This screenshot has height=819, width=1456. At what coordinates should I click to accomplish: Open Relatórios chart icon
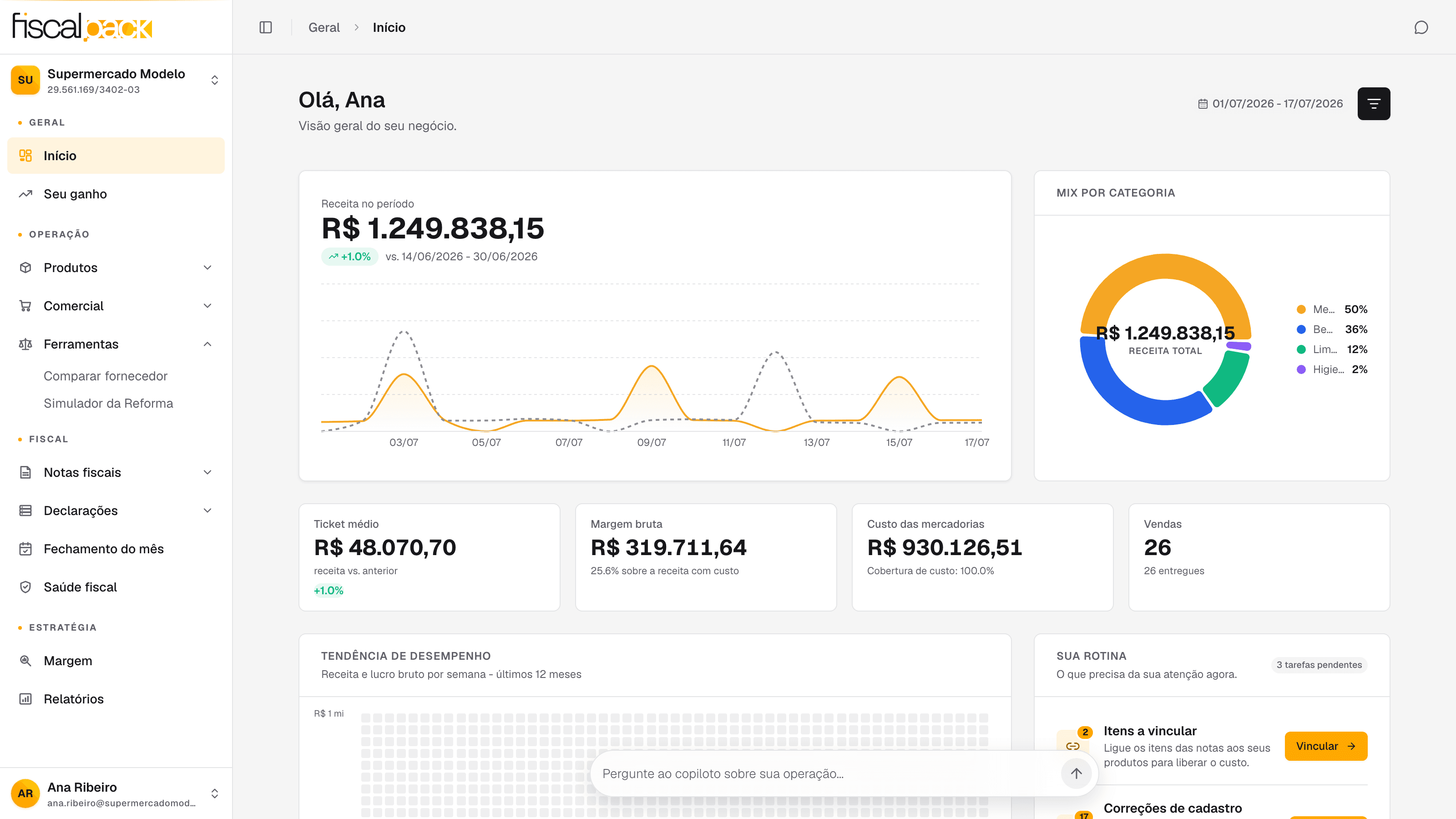25,698
